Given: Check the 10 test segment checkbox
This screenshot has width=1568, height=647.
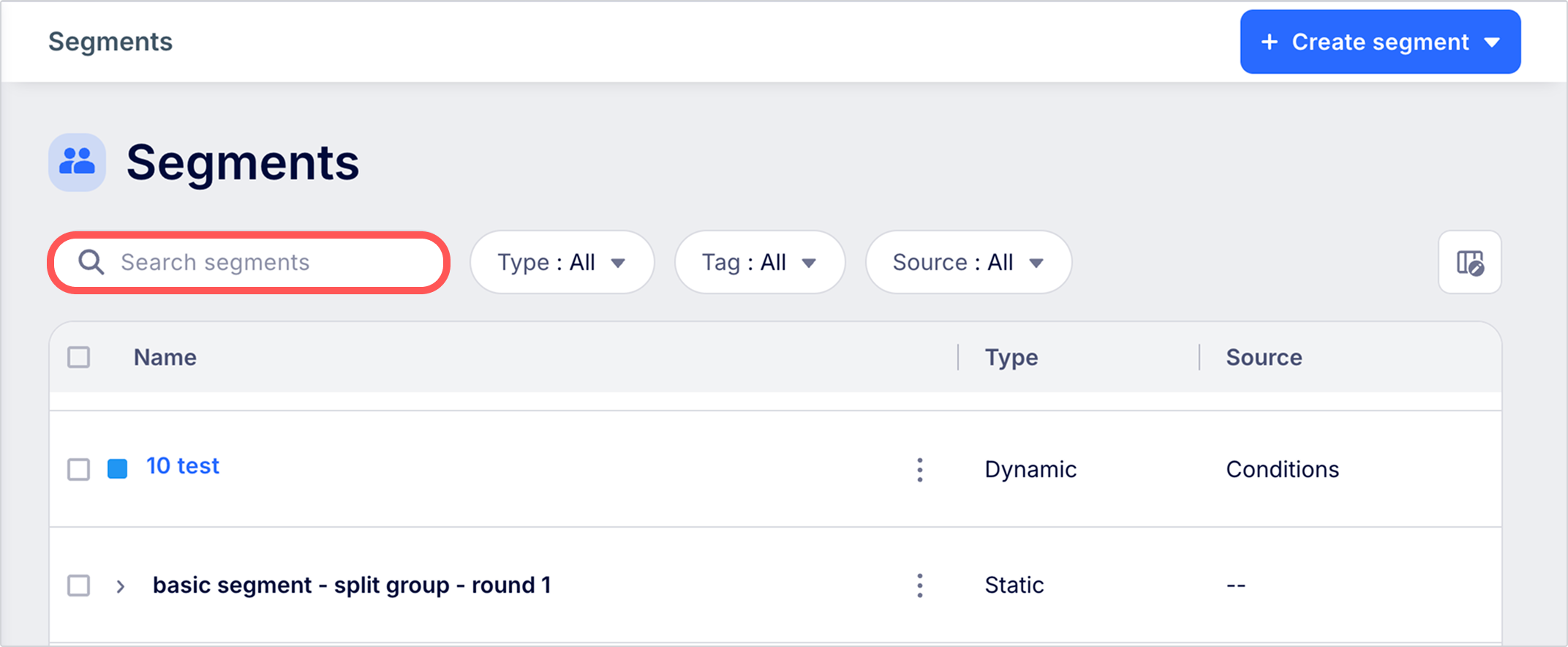Looking at the screenshot, I should [78, 469].
